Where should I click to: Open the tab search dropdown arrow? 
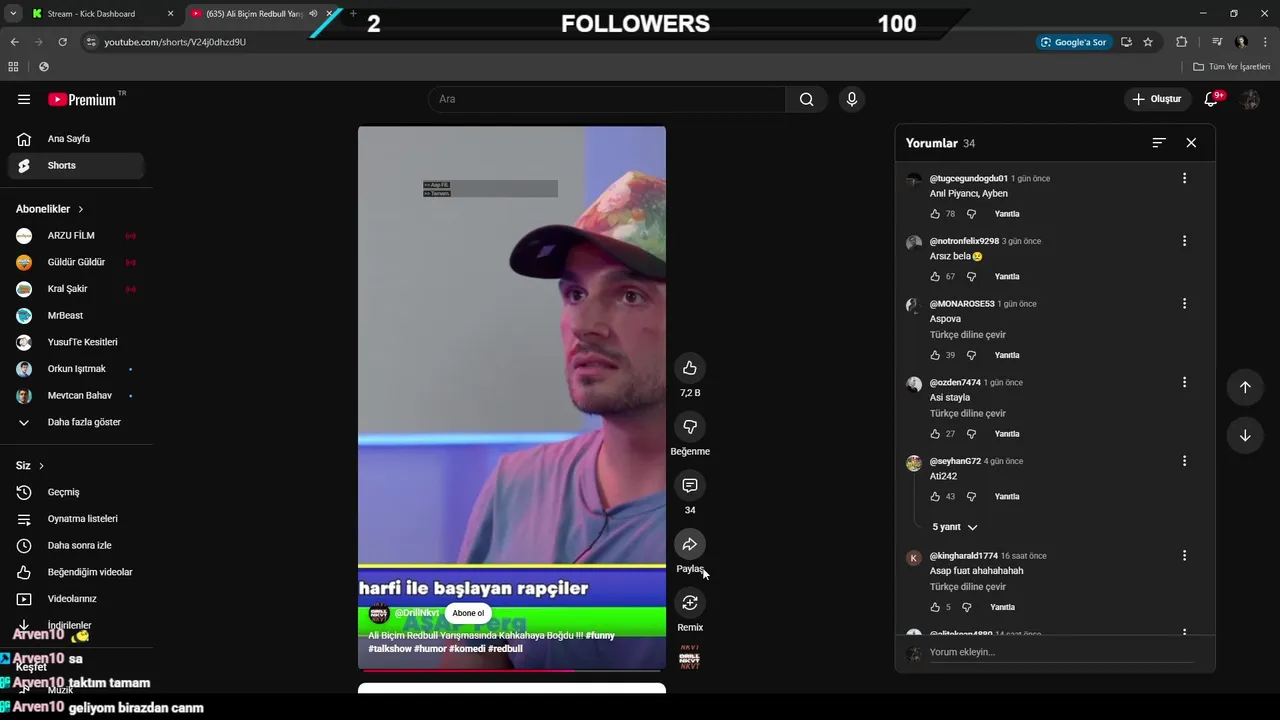click(13, 14)
